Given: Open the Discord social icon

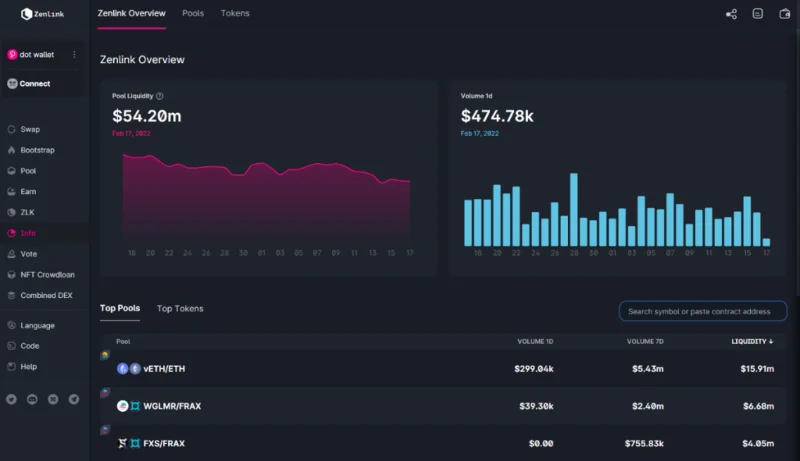Looking at the screenshot, I should [32, 399].
